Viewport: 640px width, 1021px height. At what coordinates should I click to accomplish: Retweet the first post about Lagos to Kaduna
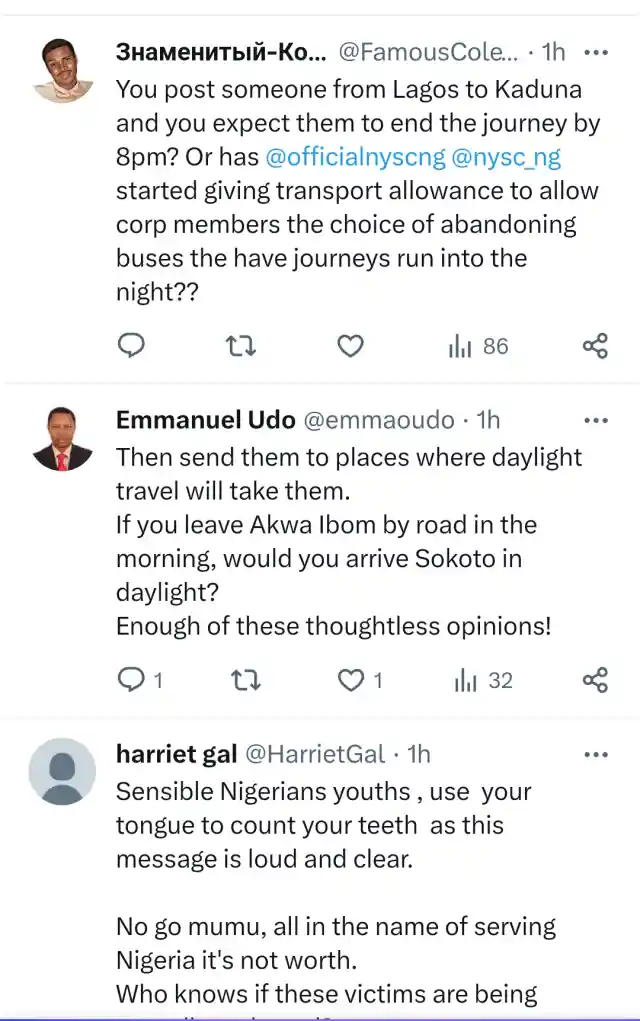[x=240, y=345]
